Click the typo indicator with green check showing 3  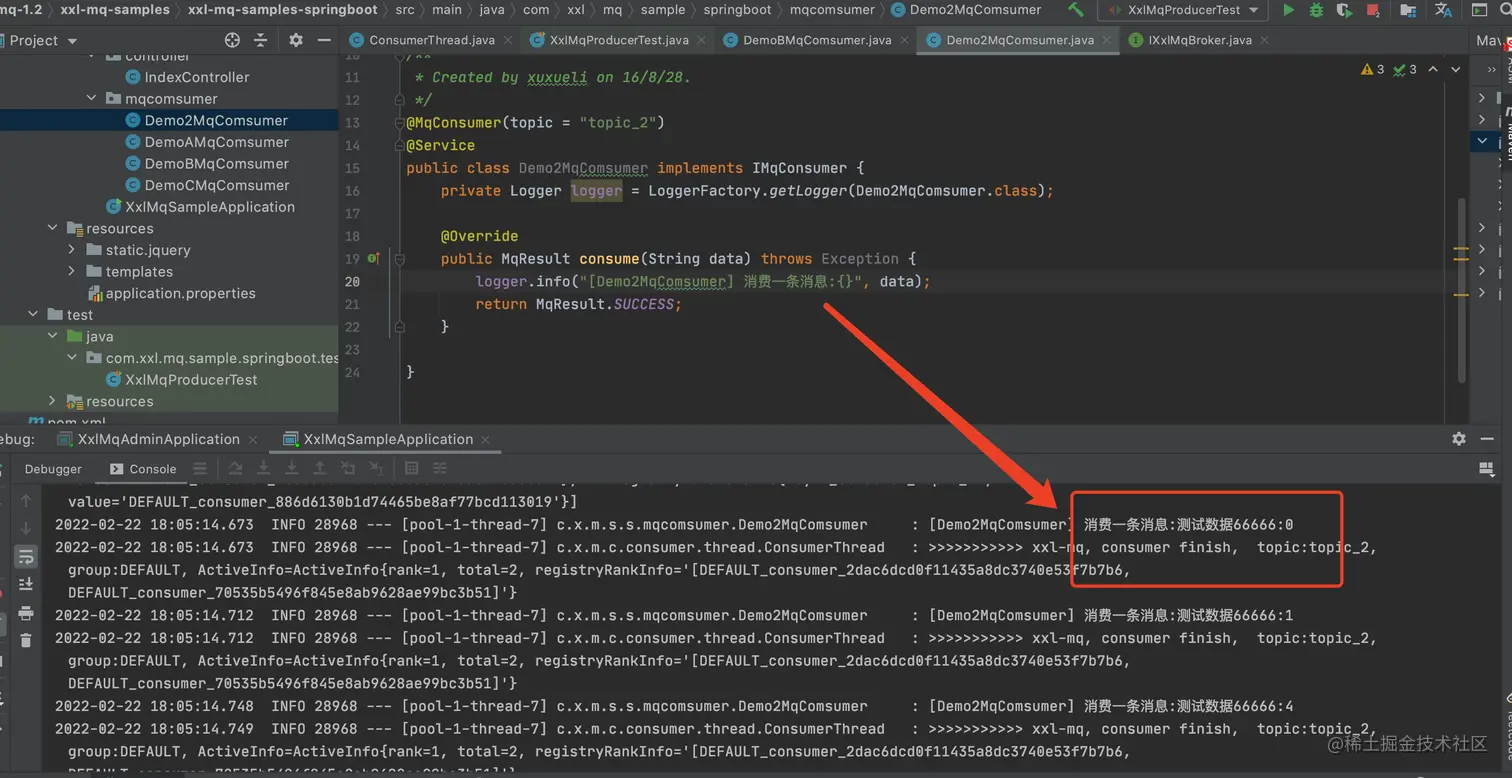click(1405, 69)
